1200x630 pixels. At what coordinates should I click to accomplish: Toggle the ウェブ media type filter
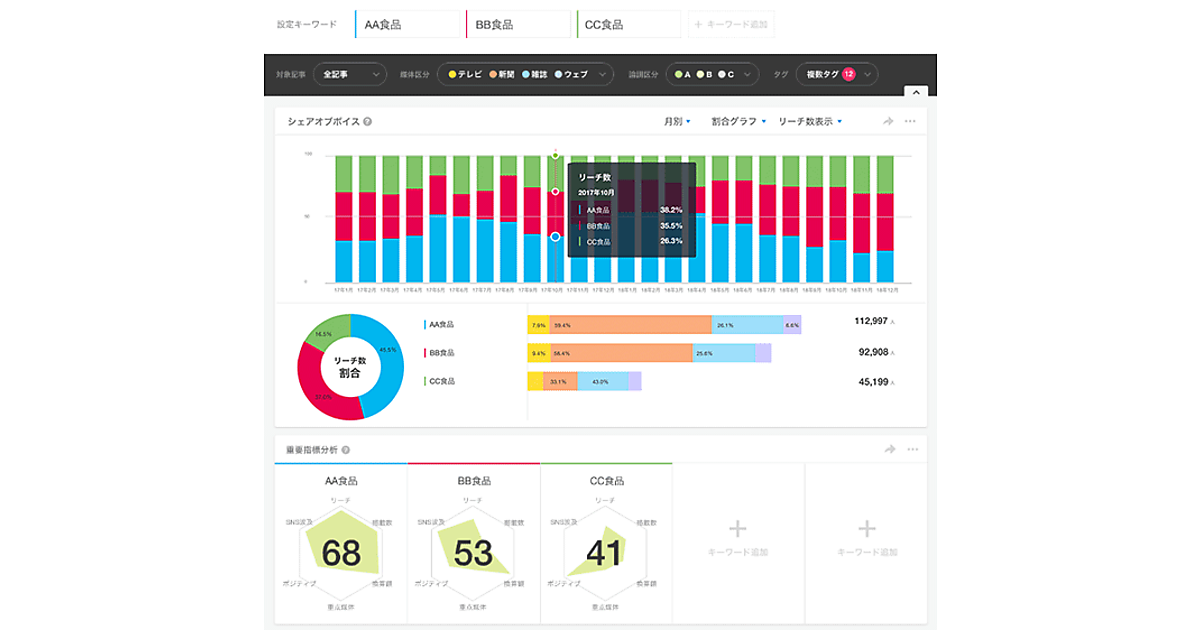click(x=570, y=74)
